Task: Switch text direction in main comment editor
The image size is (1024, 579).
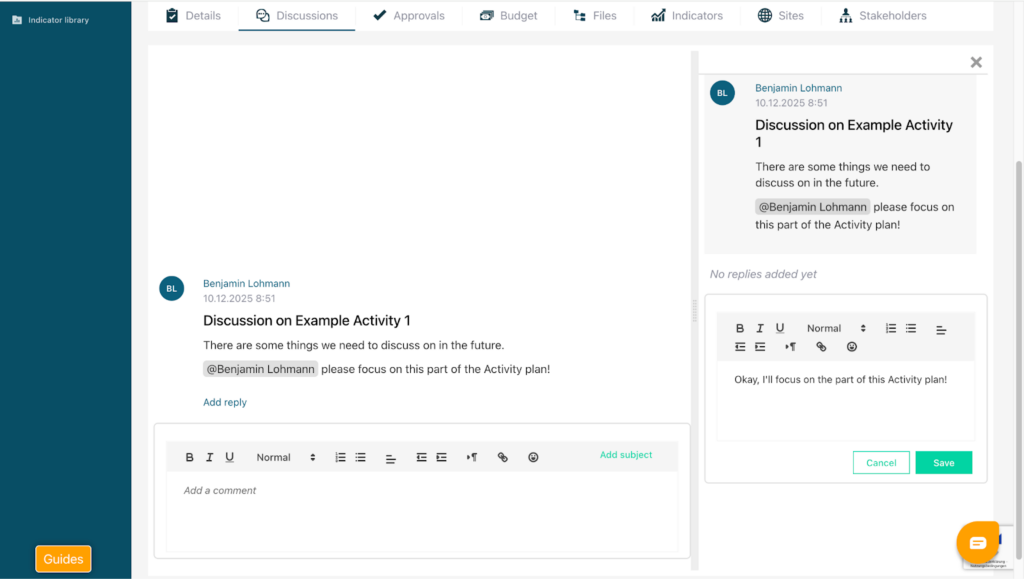Action: click(x=472, y=457)
